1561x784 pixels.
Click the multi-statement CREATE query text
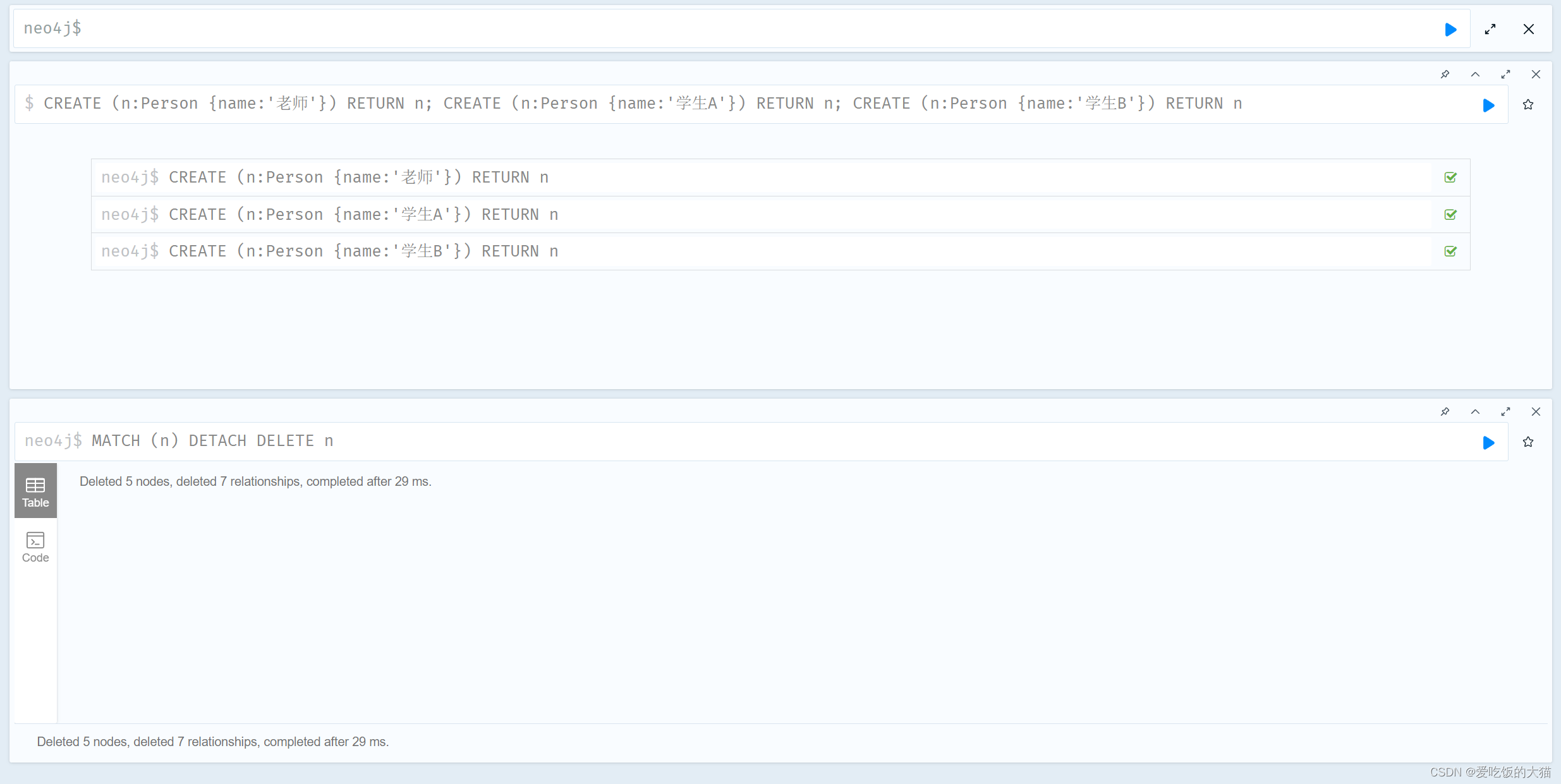643,104
